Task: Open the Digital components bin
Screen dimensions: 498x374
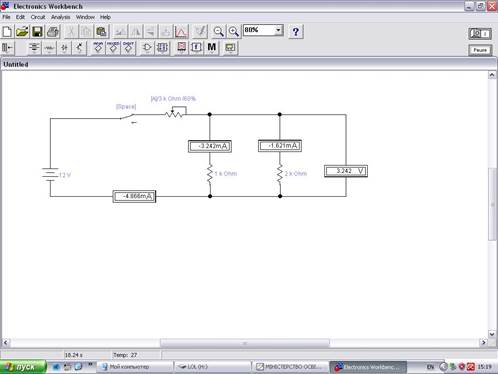Action: tap(162, 48)
